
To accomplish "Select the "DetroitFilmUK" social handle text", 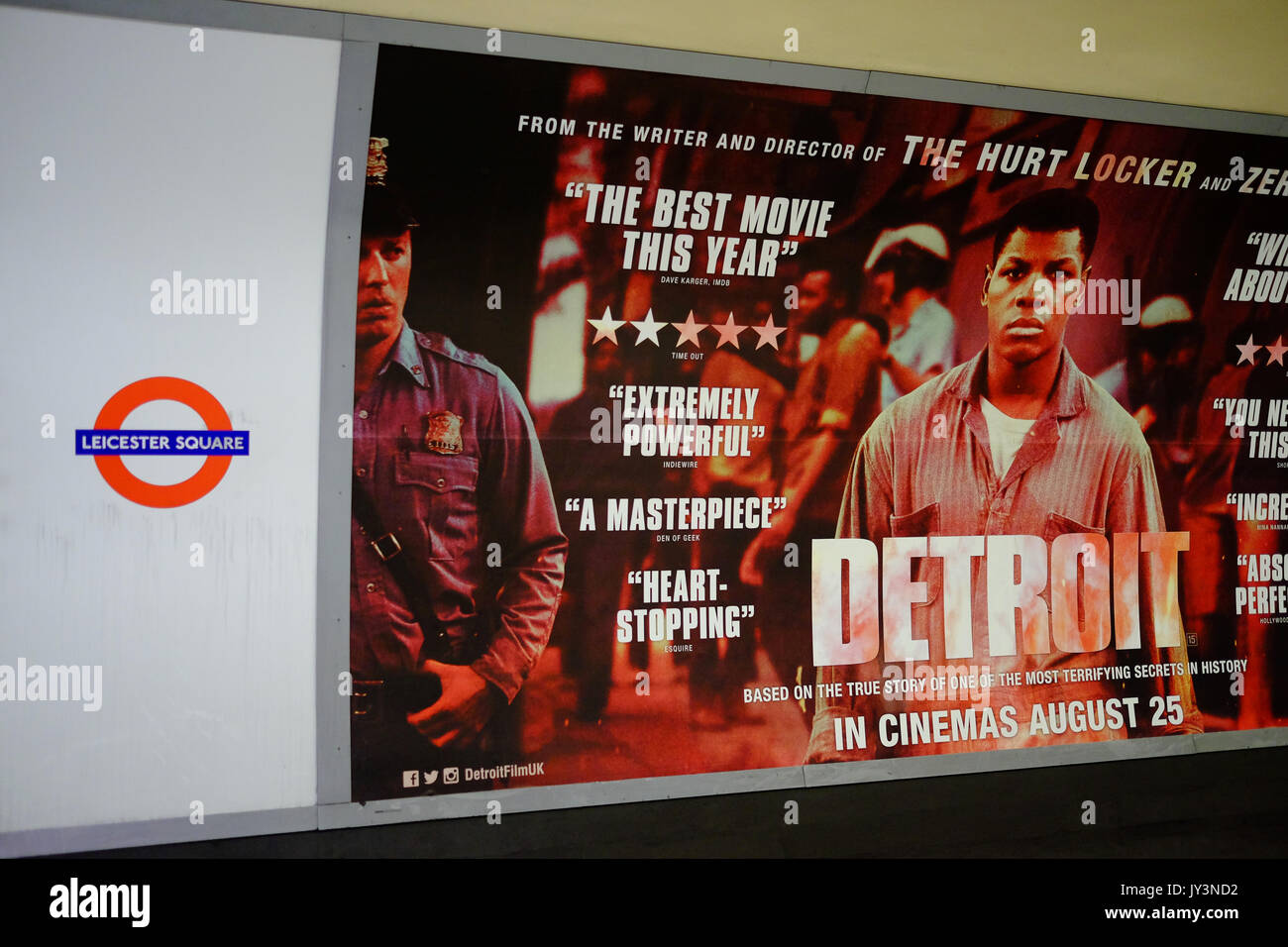I will [x=504, y=772].
